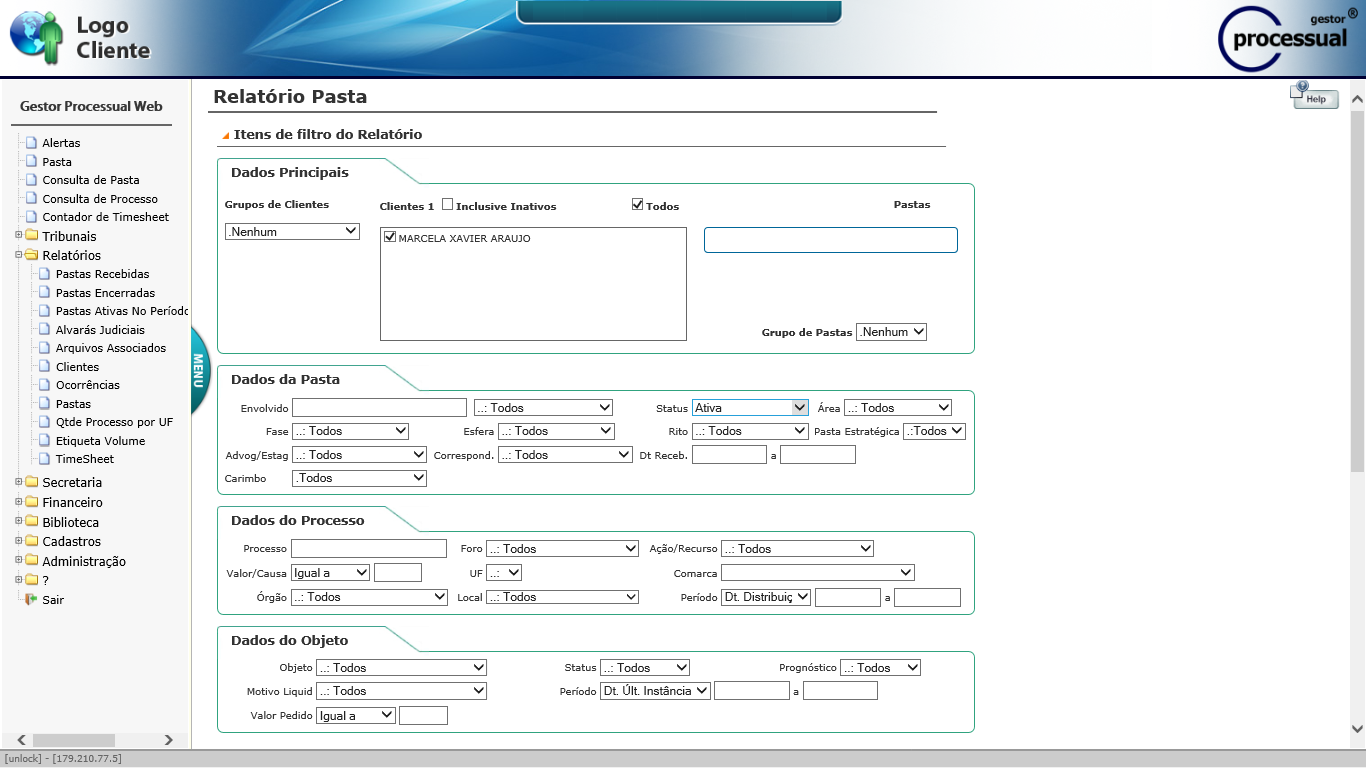Click the page icon beside Alvarás Judiciais
Image resolution: width=1366 pixels, height=768 pixels.
[45, 330]
